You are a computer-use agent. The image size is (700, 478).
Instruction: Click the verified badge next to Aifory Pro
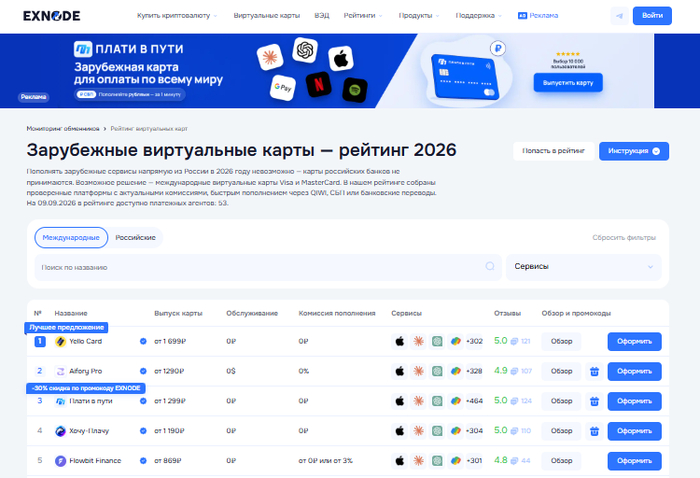tap(143, 371)
